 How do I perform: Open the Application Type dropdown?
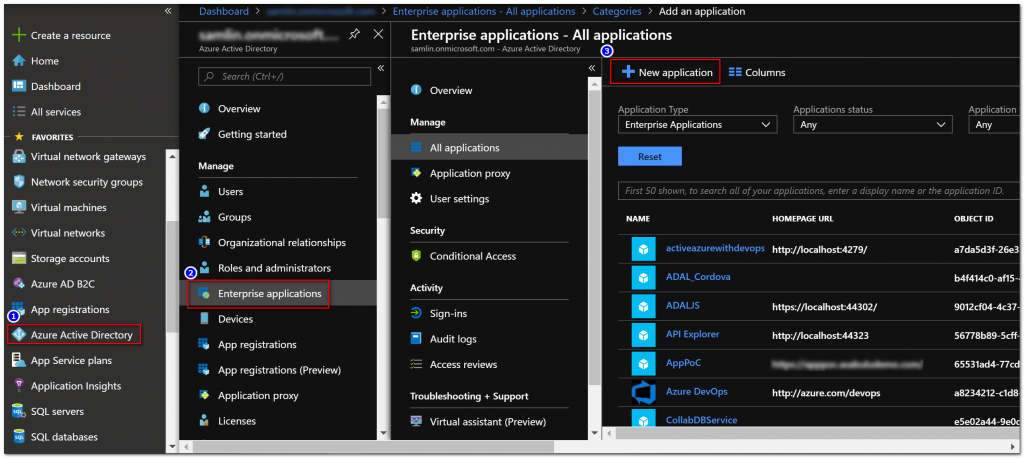coord(697,124)
